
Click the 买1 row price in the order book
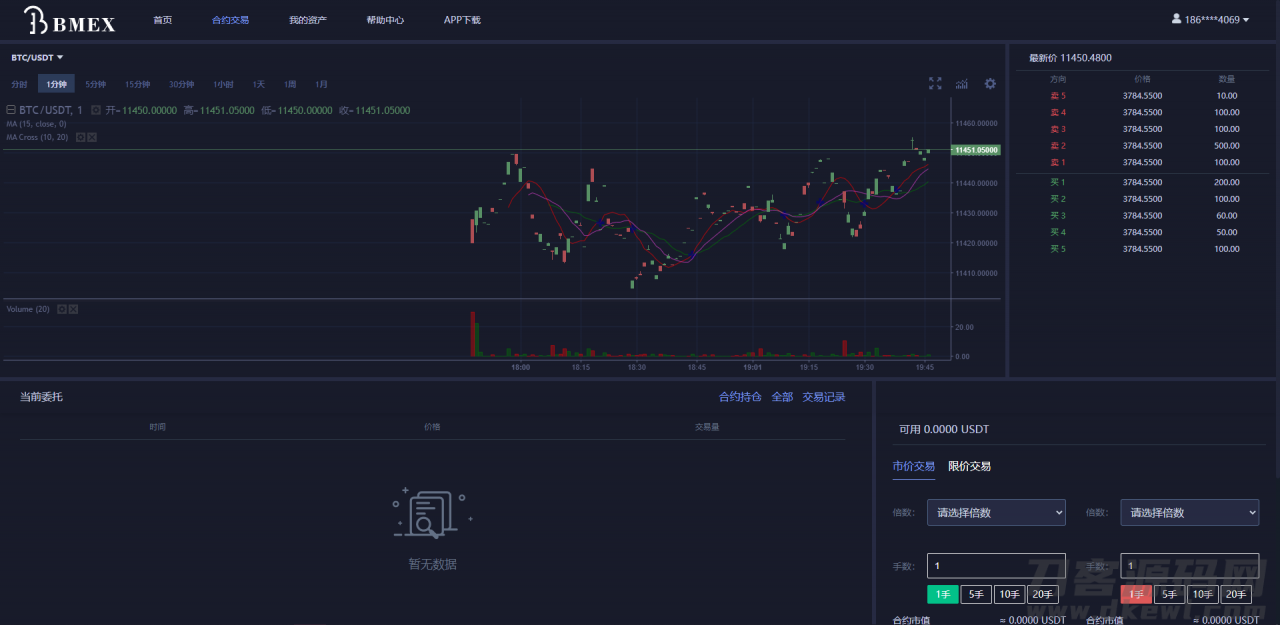point(1142,182)
